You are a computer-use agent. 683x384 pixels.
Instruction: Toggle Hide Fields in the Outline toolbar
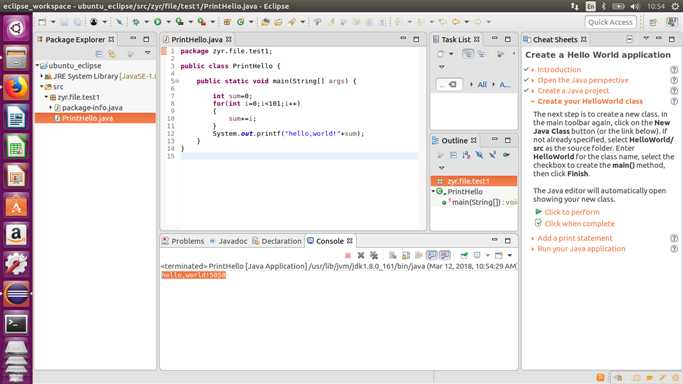click(x=466, y=155)
